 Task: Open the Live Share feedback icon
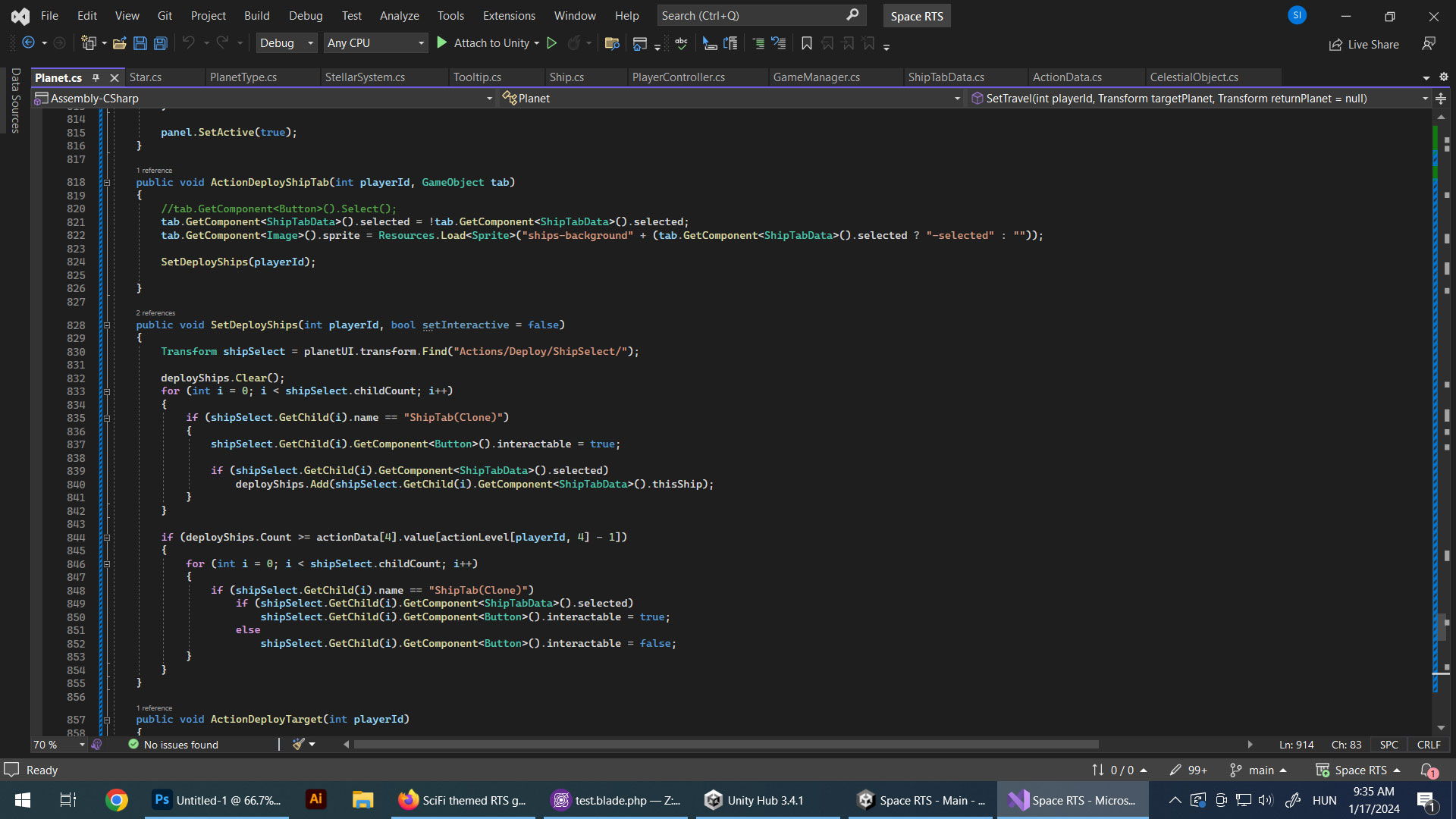click(x=1429, y=44)
